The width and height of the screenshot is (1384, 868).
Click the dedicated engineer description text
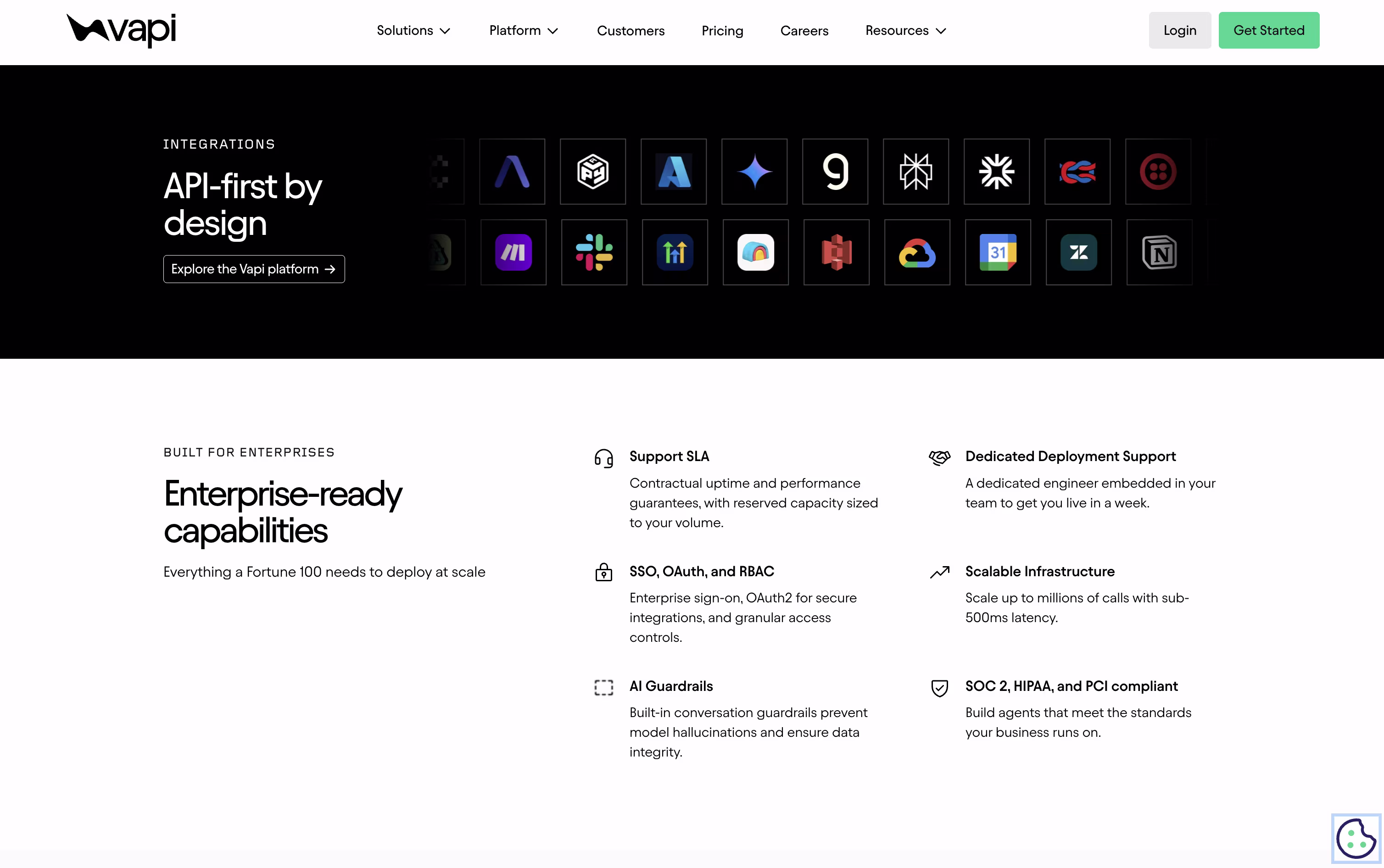(1090, 493)
